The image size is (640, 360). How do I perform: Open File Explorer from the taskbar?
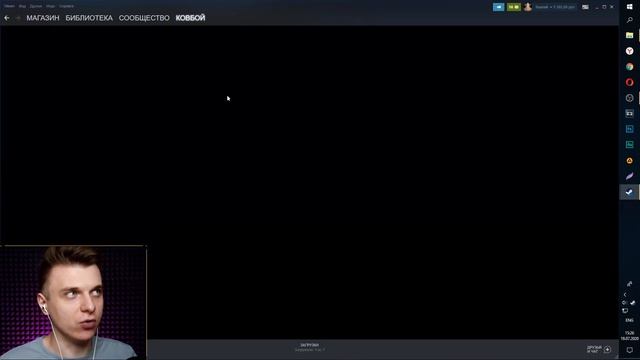pos(629,35)
